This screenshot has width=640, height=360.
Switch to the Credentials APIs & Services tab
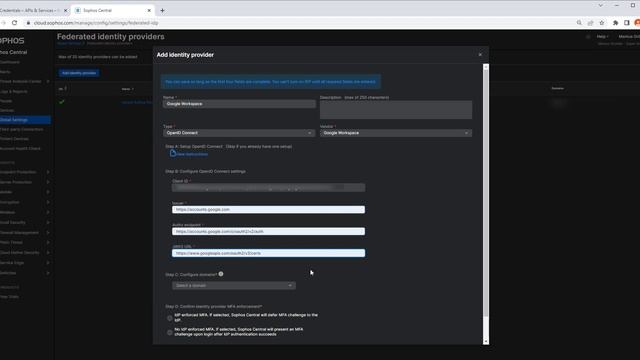click(29, 11)
